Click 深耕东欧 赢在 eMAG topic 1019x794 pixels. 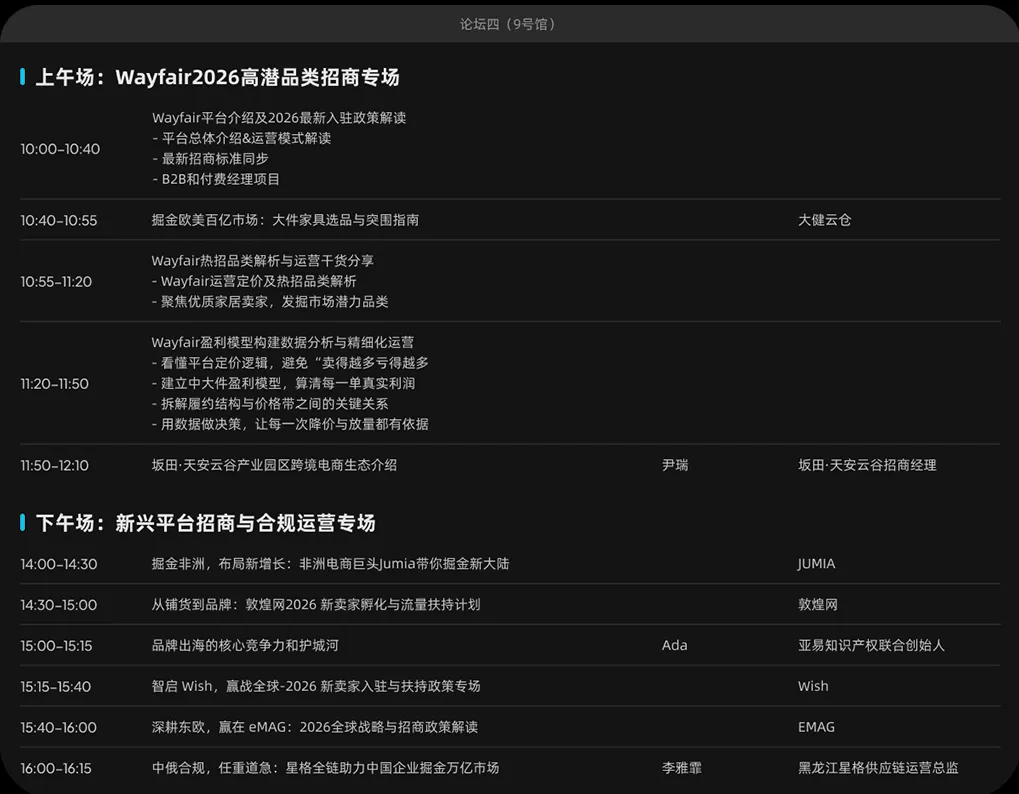pos(315,727)
